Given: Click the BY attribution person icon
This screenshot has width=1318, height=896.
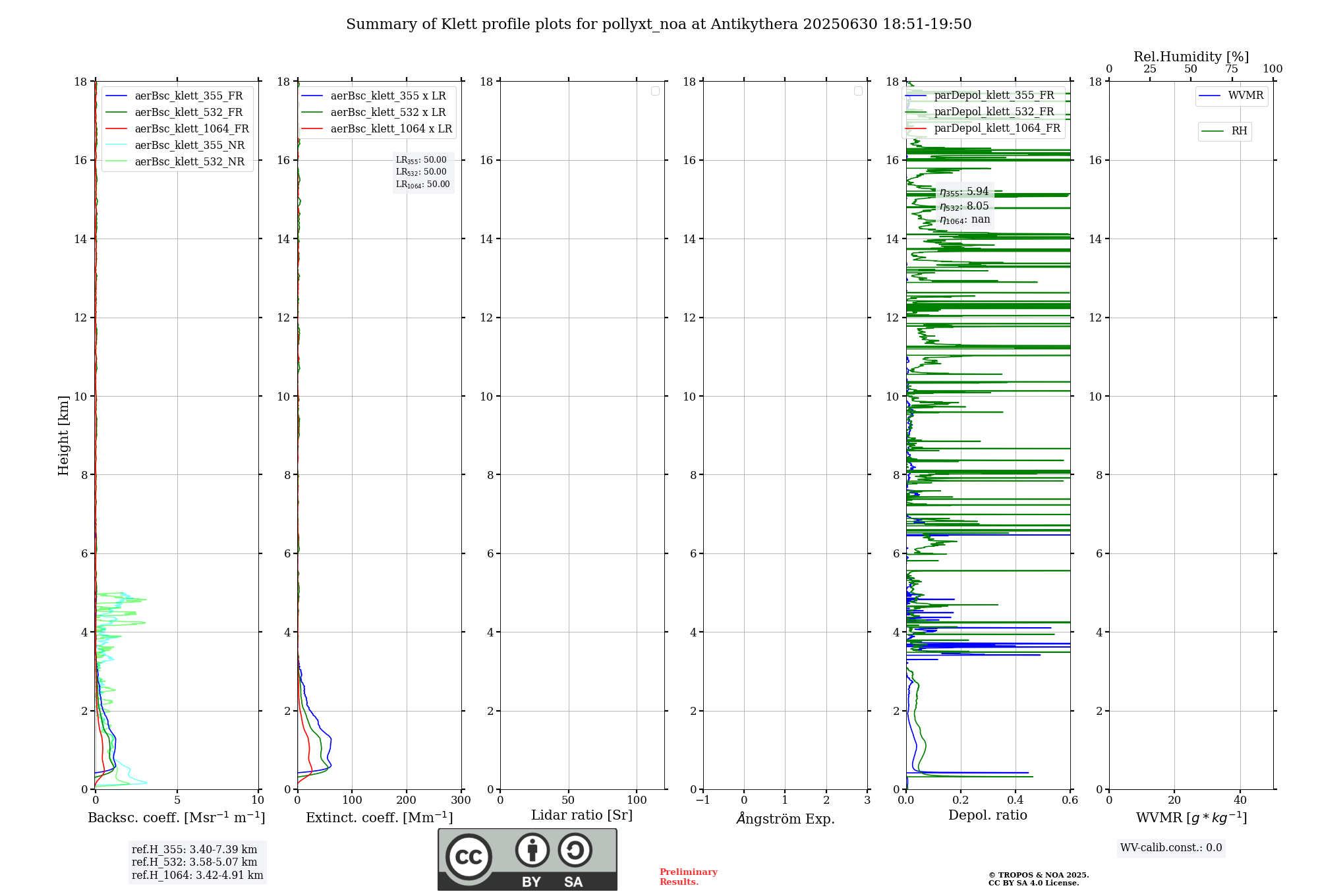Looking at the screenshot, I should (x=532, y=850).
